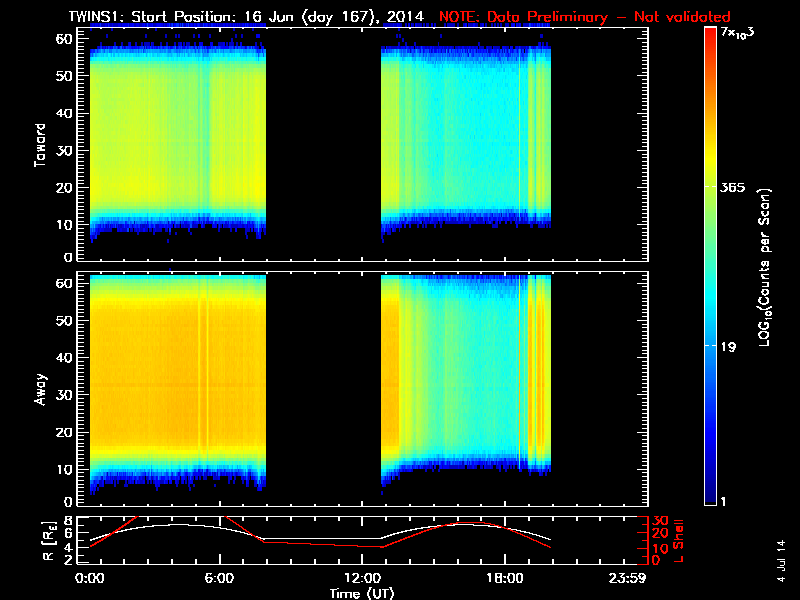Click the '7x10^3' colorbar maximum value
This screenshot has width=800, height=600.
(737, 33)
